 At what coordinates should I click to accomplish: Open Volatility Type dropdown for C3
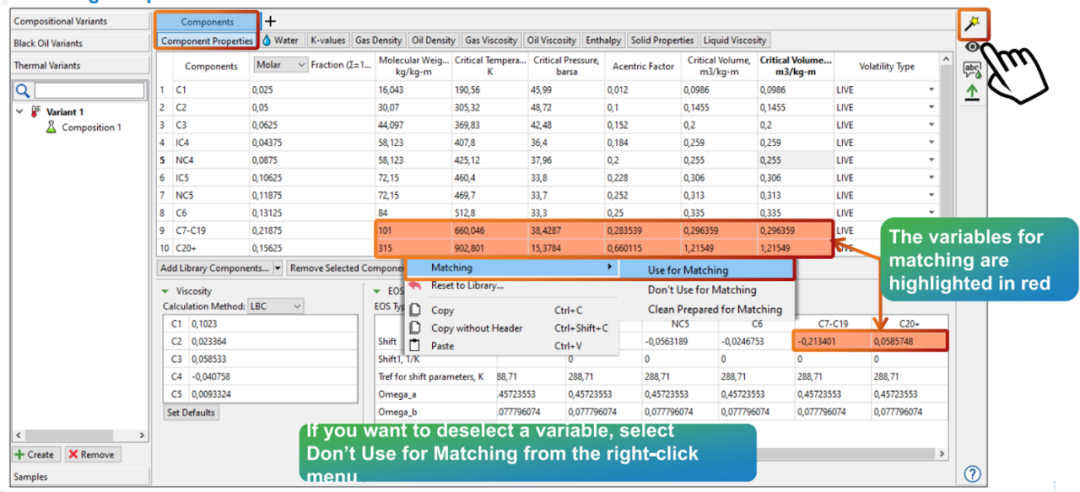point(932,125)
